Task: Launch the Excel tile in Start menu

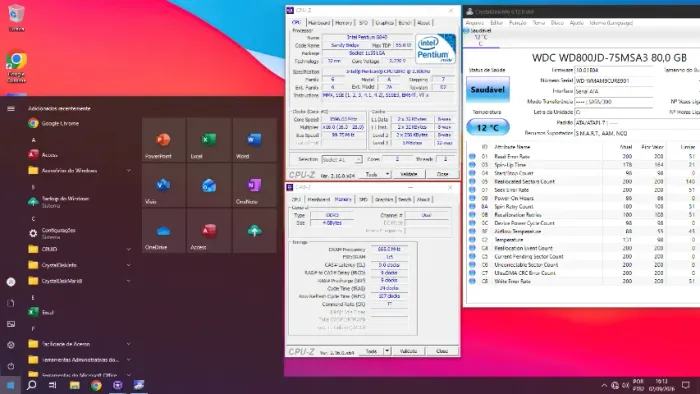Action: click(x=209, y=140)
